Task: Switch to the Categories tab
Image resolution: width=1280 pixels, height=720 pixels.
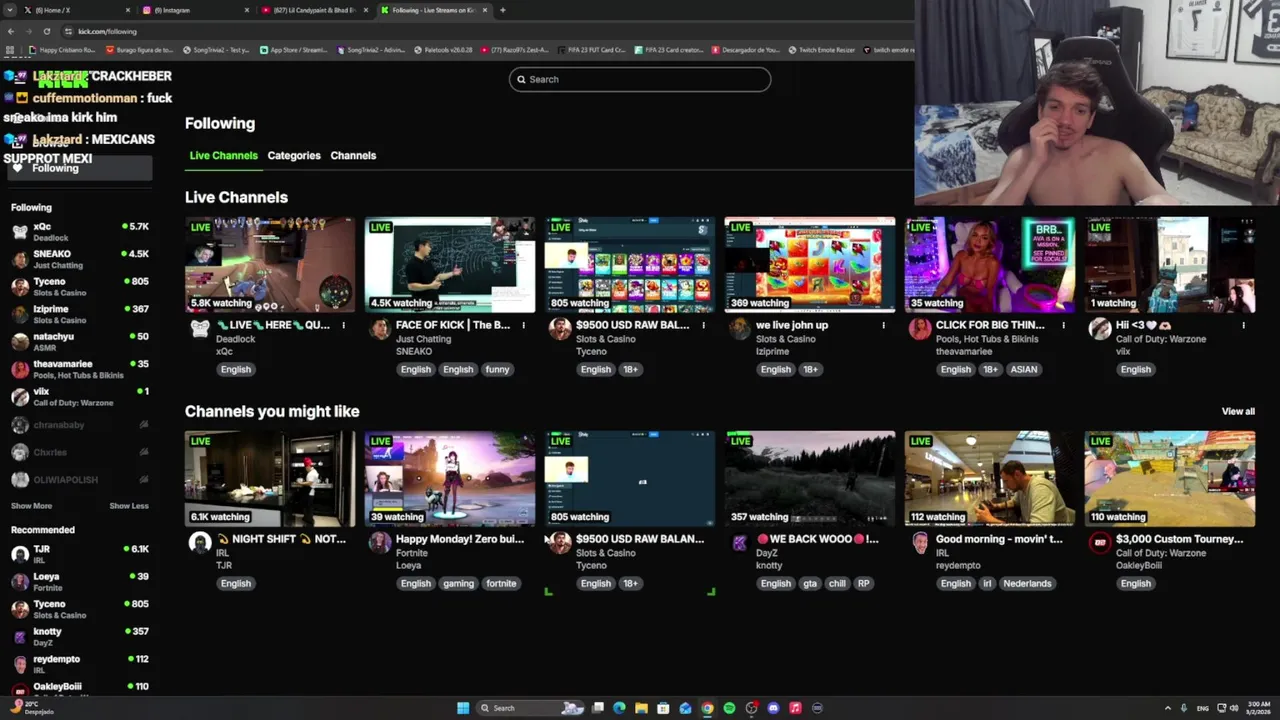Action: 294,156
